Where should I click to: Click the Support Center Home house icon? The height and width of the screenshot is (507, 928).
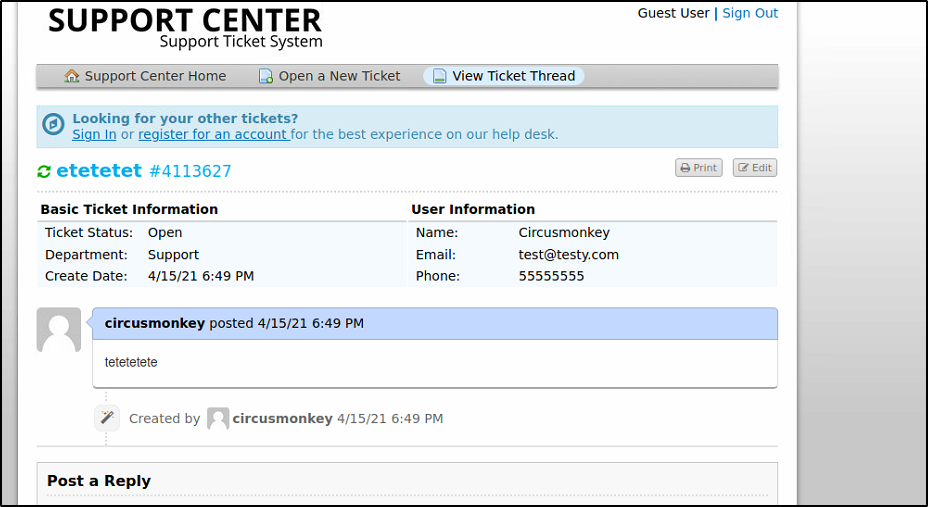click(72, 76)
